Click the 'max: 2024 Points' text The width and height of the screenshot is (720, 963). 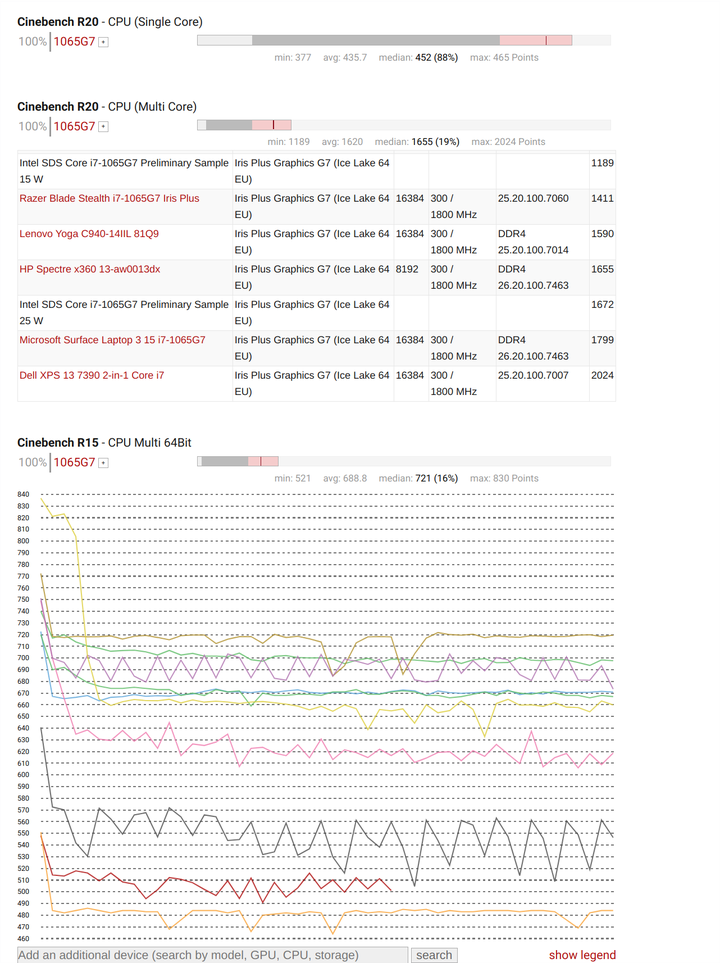click(508, 142)
